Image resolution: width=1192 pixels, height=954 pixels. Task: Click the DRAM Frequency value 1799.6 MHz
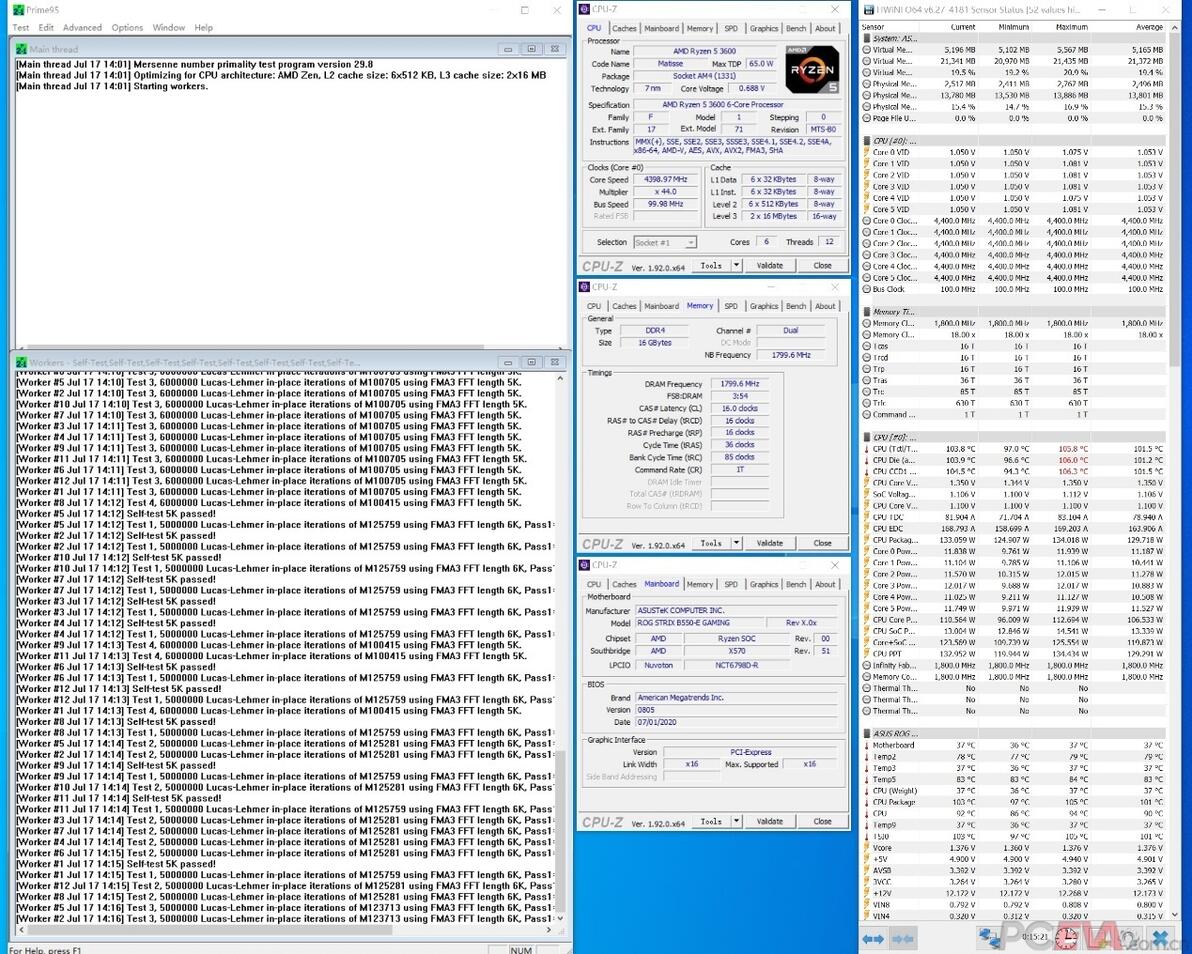[x=739, y=384]
